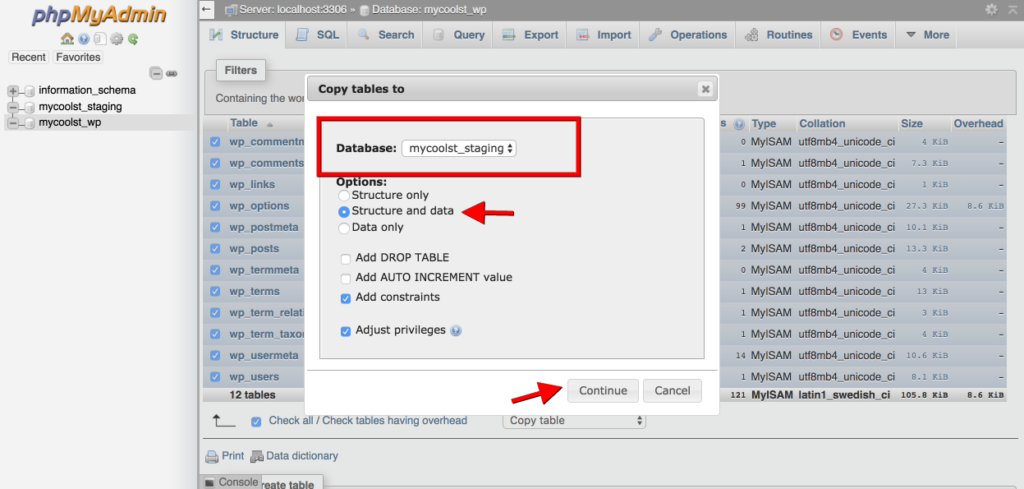Select the Structure only radio option
This screenshot has height=489, width=1024.
click(345, 195)
